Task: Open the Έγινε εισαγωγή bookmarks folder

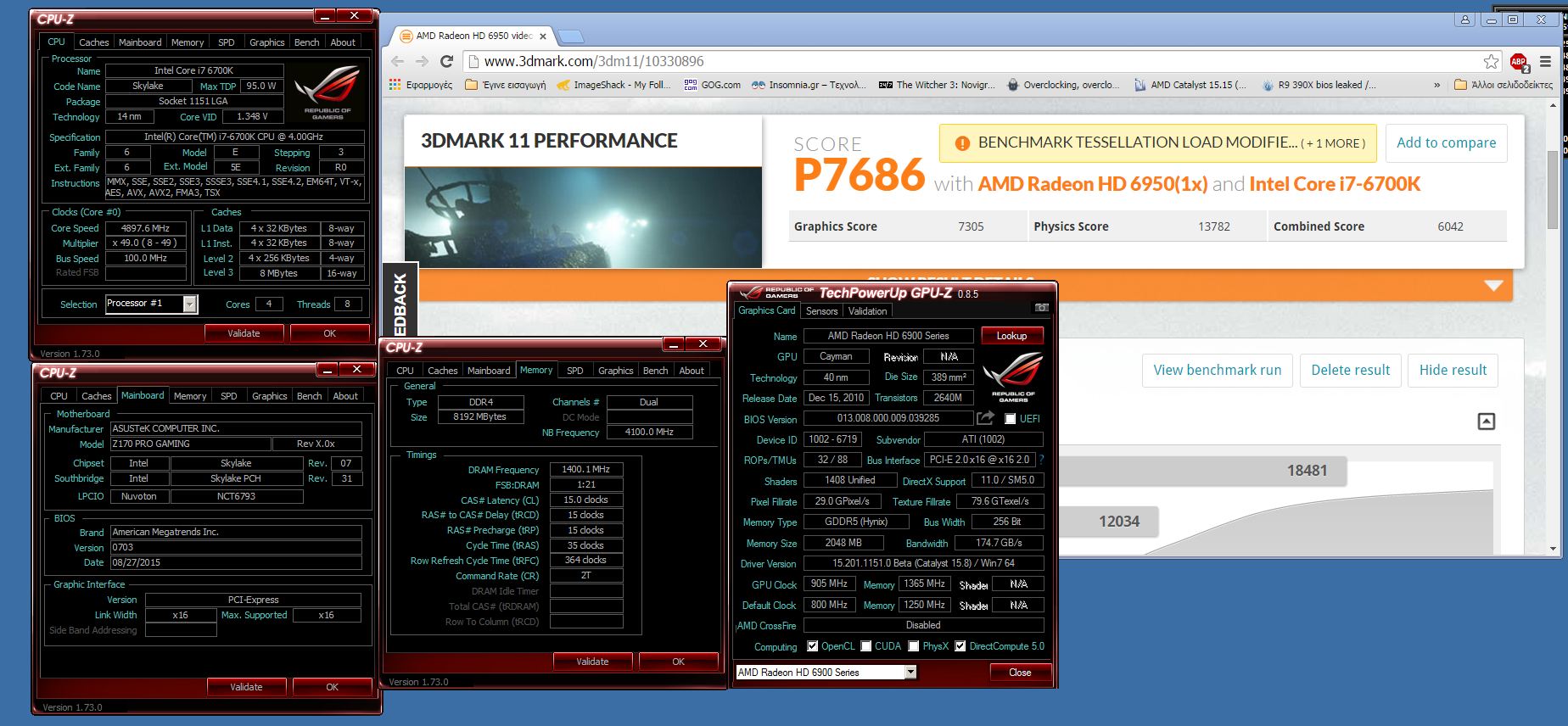Action: pos(506,85)
